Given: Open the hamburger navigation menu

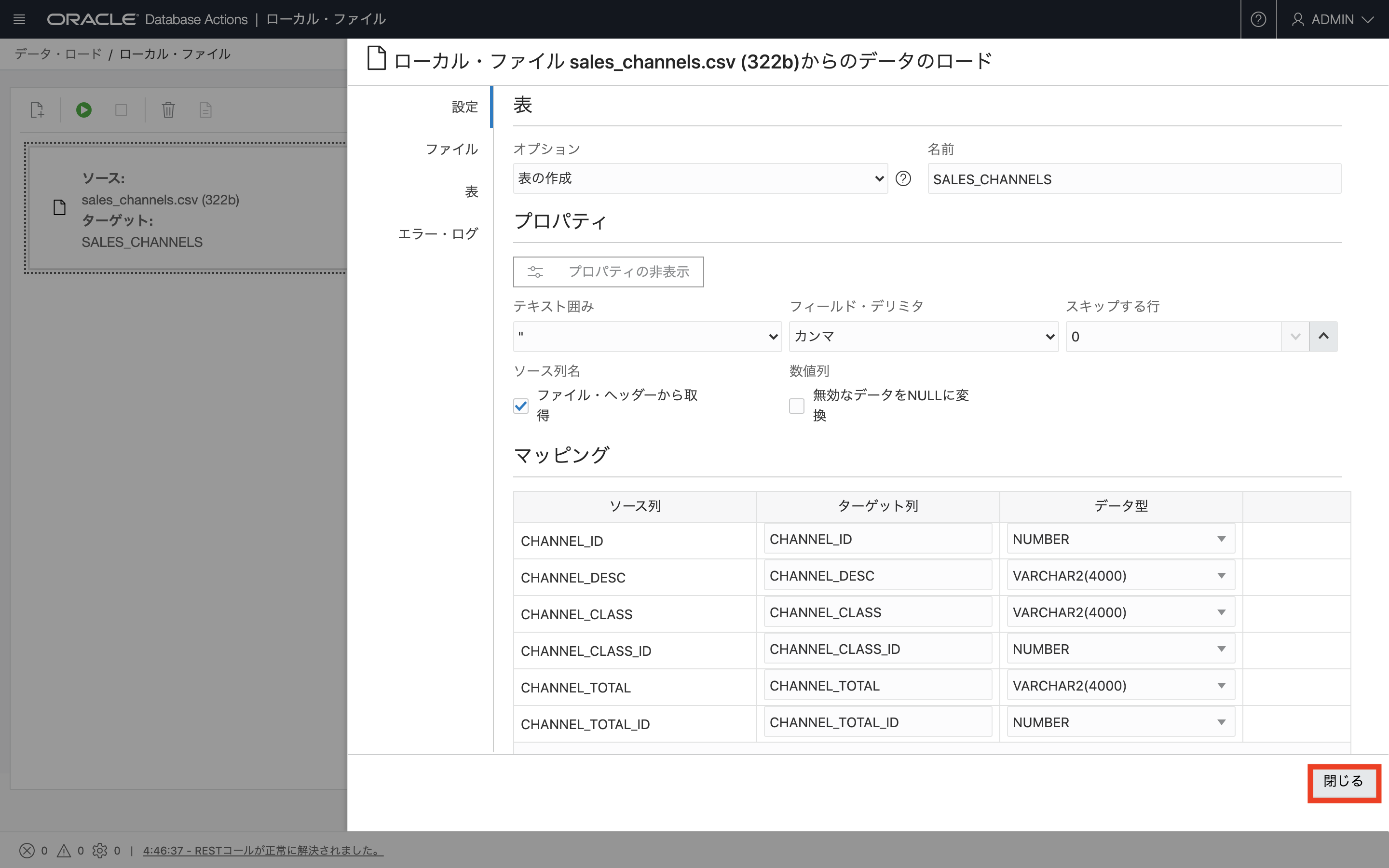Looking at the screenshot, I should [x=19, y=19].
